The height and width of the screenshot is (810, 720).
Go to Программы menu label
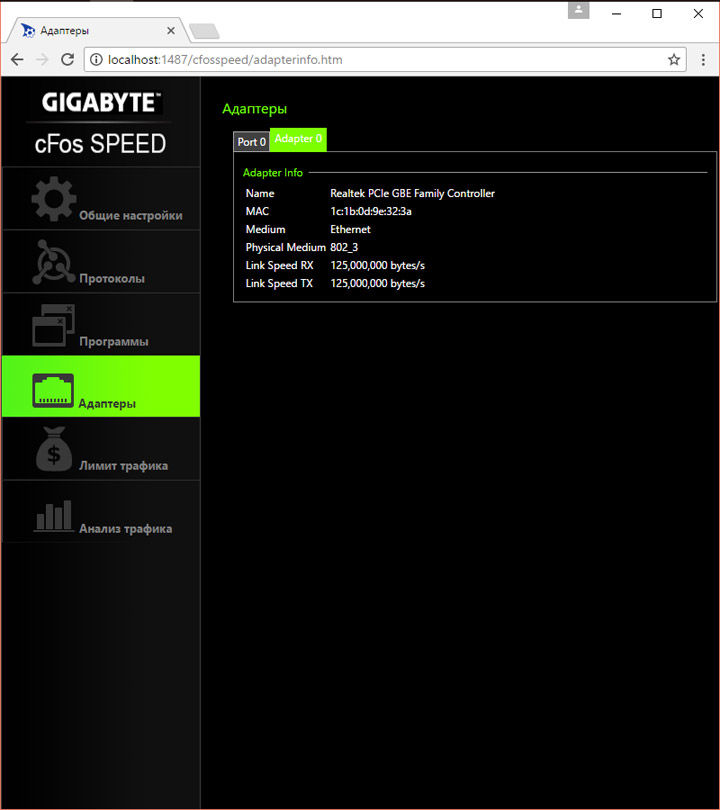coord(114,341)
